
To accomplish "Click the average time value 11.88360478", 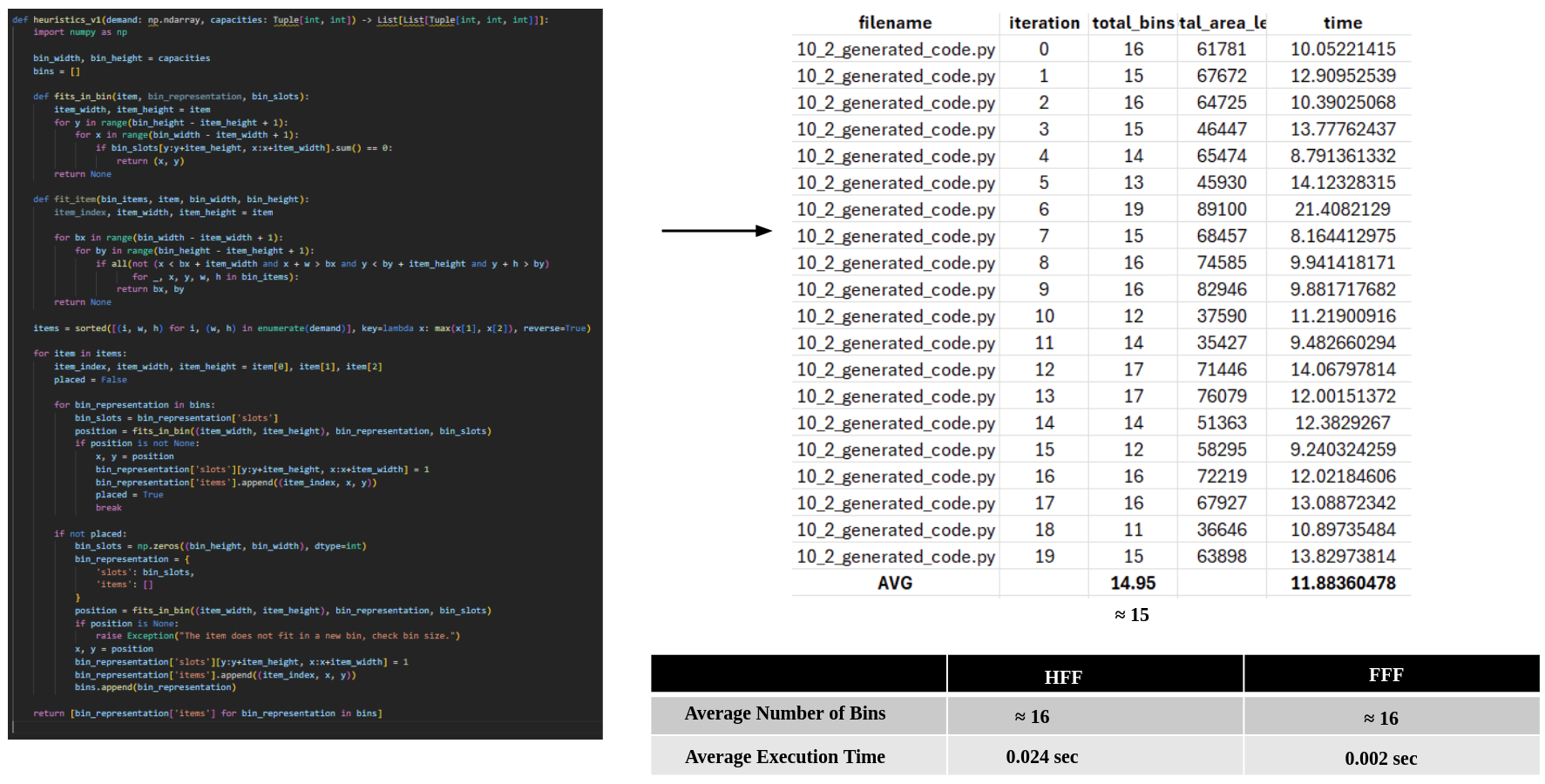I will tap(1342, 583).
